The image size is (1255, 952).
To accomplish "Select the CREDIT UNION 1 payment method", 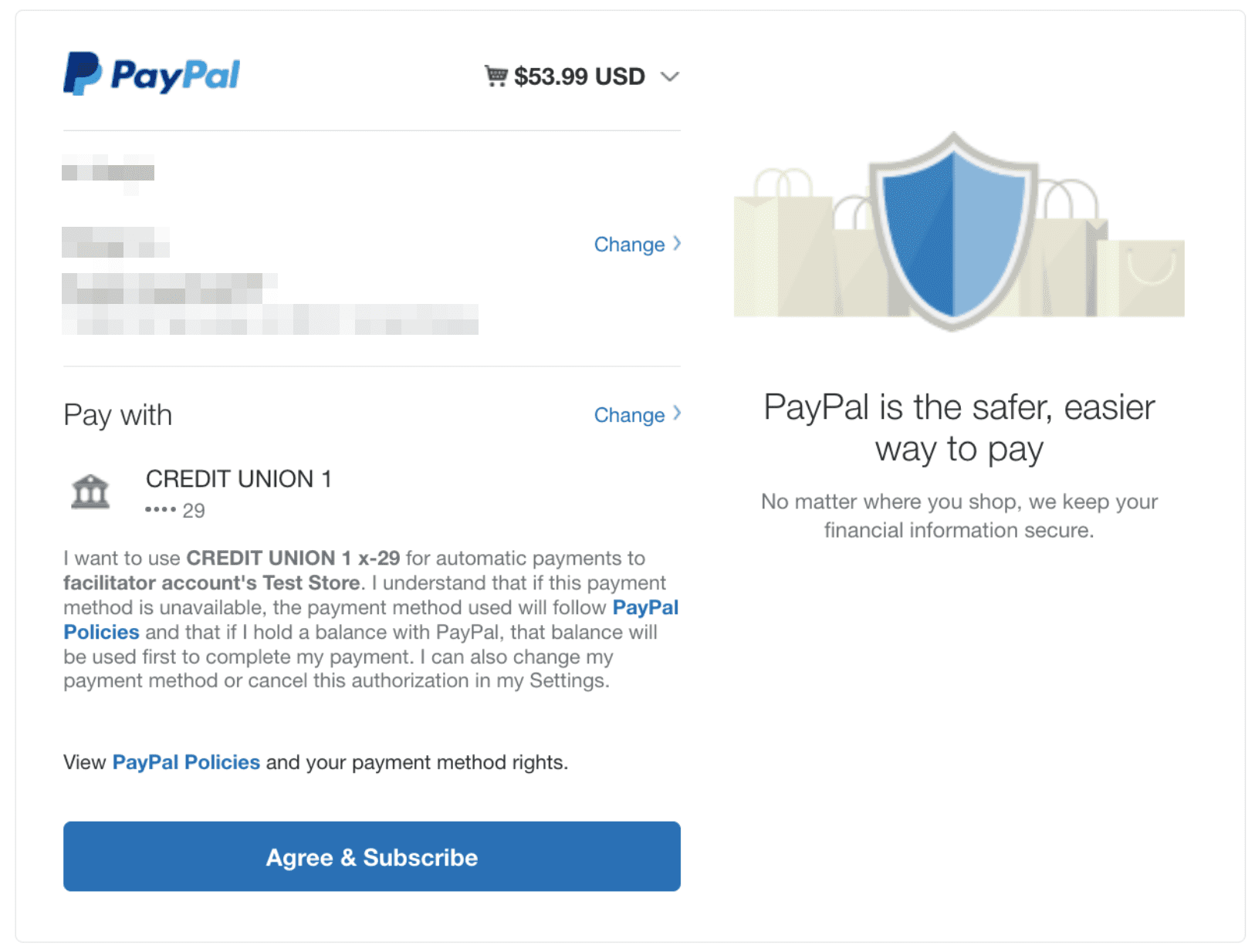I will [x=238, y=479].
